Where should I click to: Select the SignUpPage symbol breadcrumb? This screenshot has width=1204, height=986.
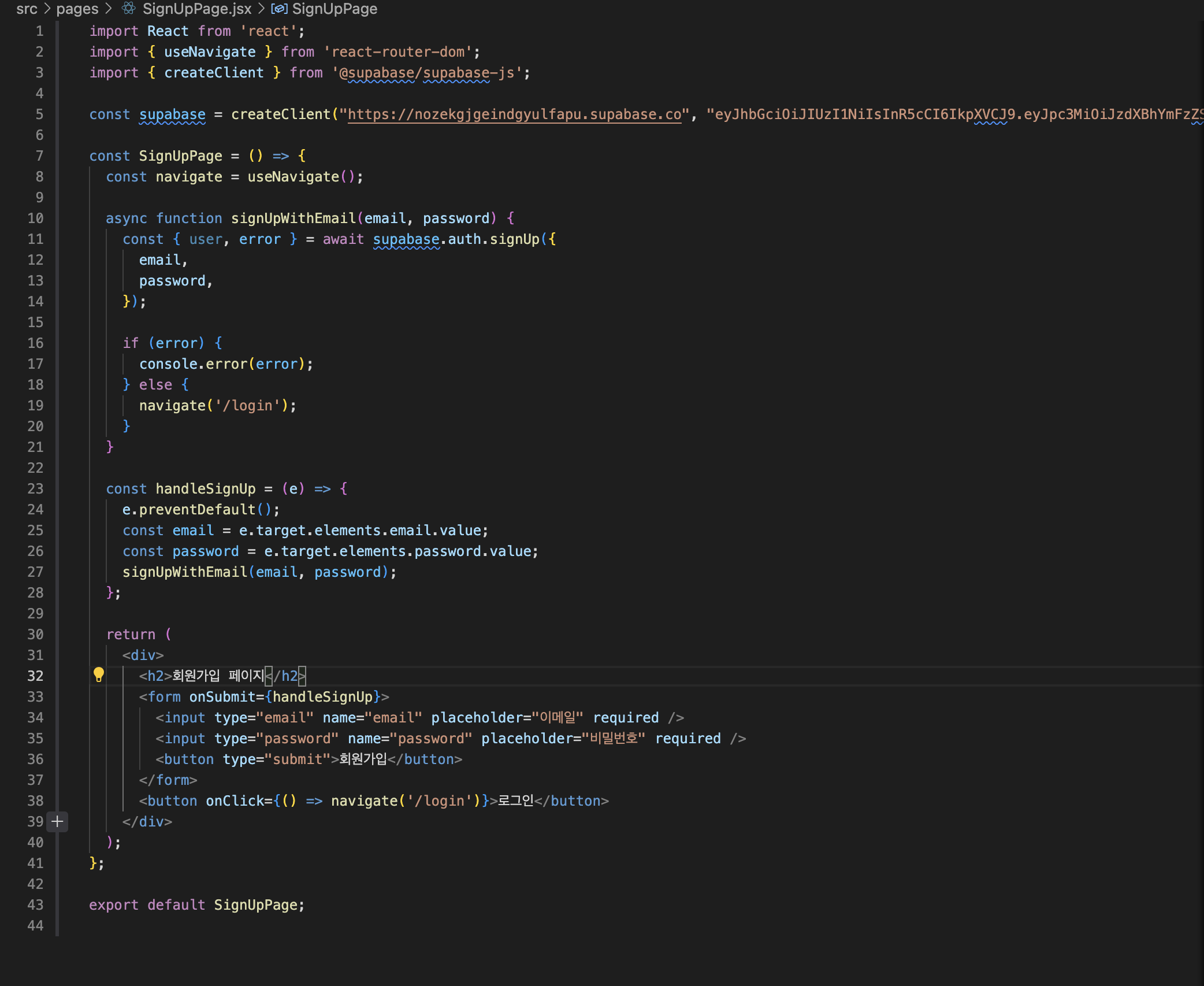tap(335, 9)
